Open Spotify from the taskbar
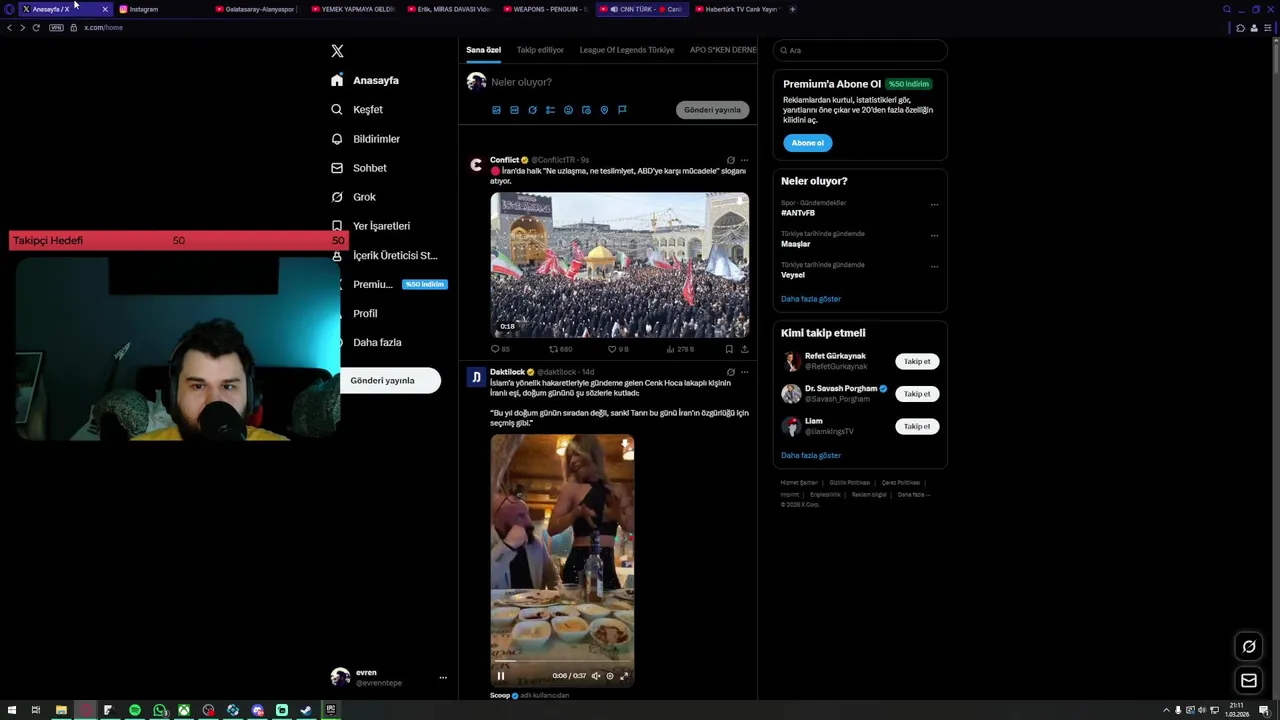1280x720 pixels. (x=135, y=710)
